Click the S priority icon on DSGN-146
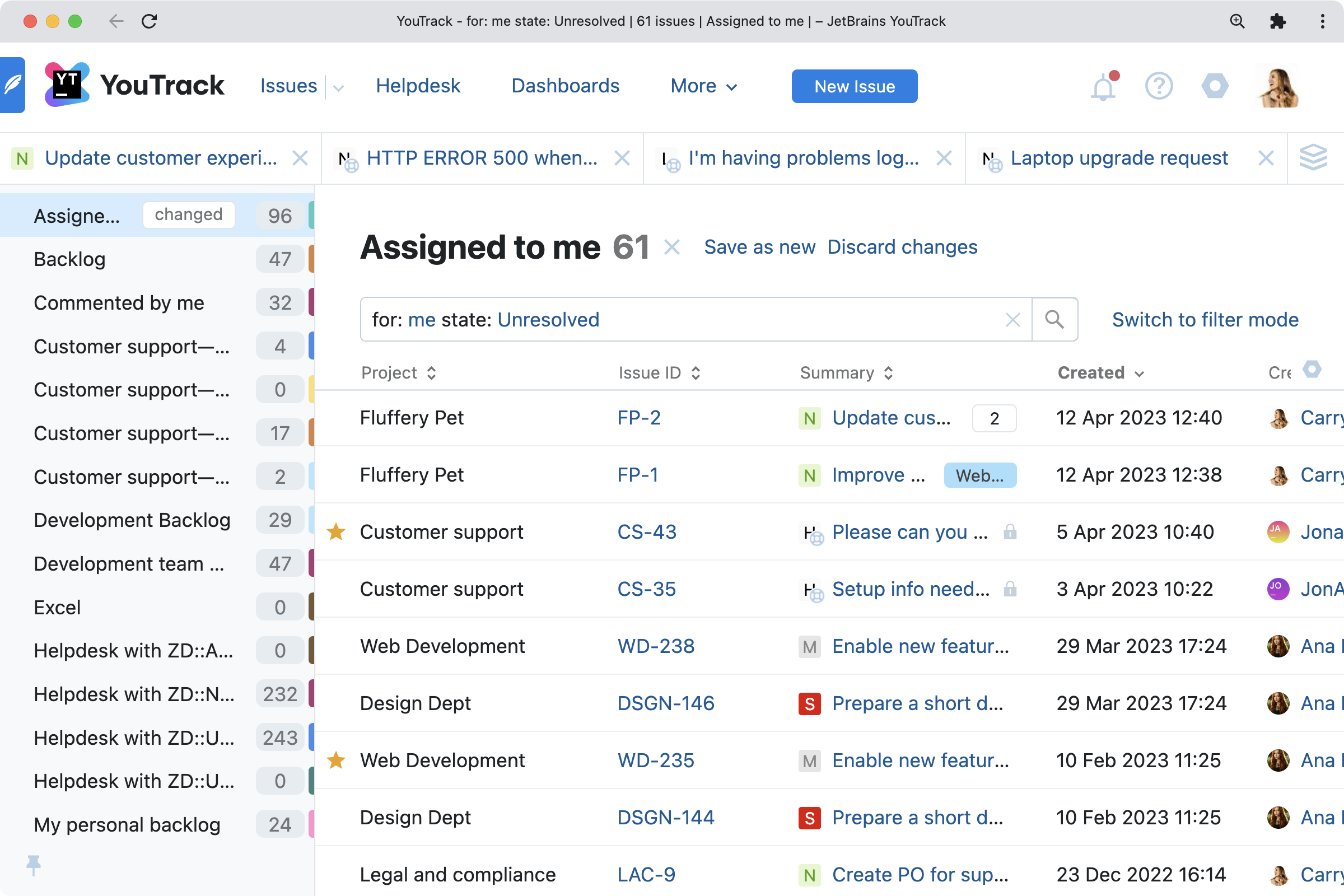This screenshot has height=896, width=1344. 809,704
